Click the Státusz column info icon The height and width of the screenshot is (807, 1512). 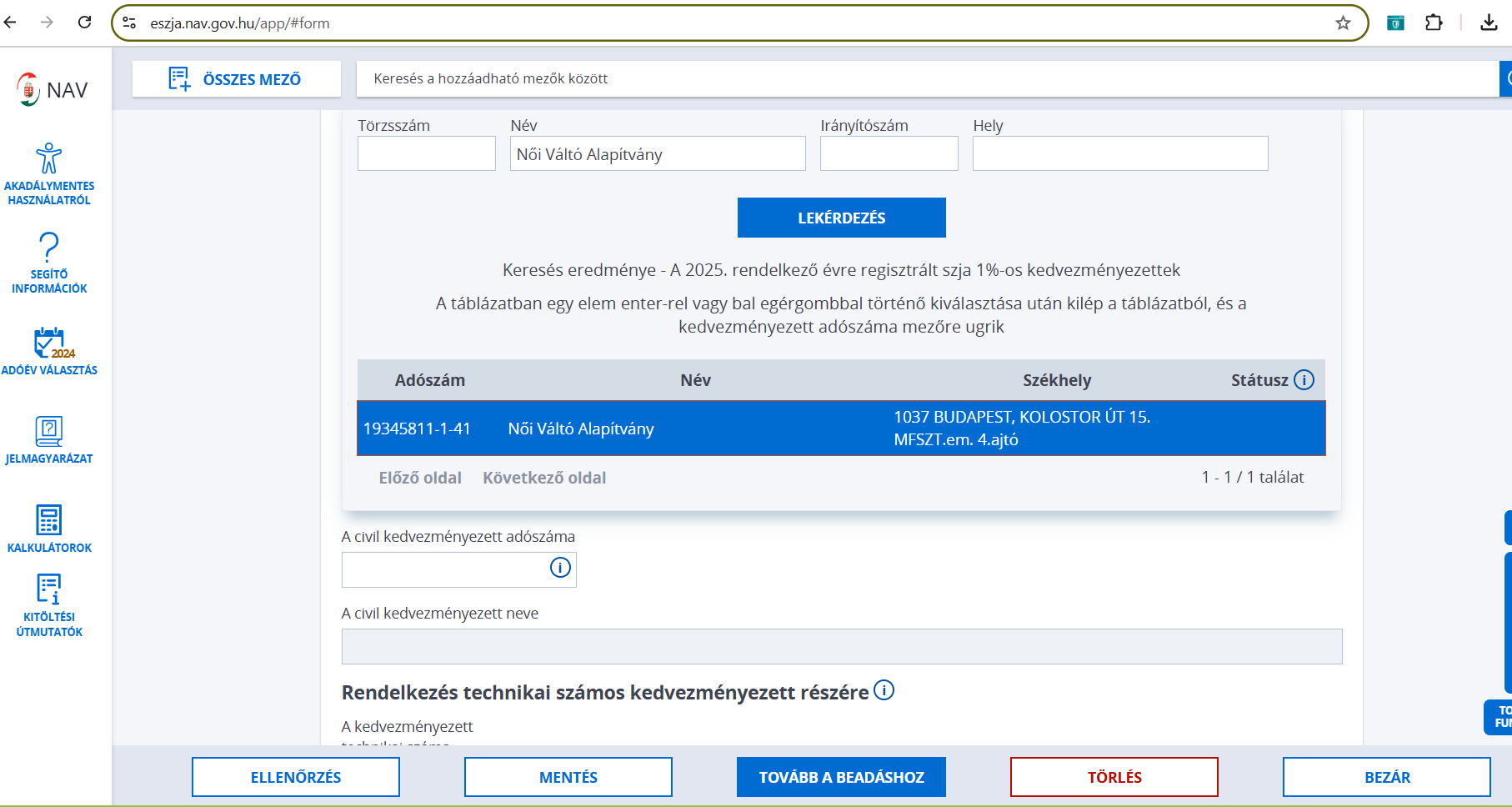1304,380
